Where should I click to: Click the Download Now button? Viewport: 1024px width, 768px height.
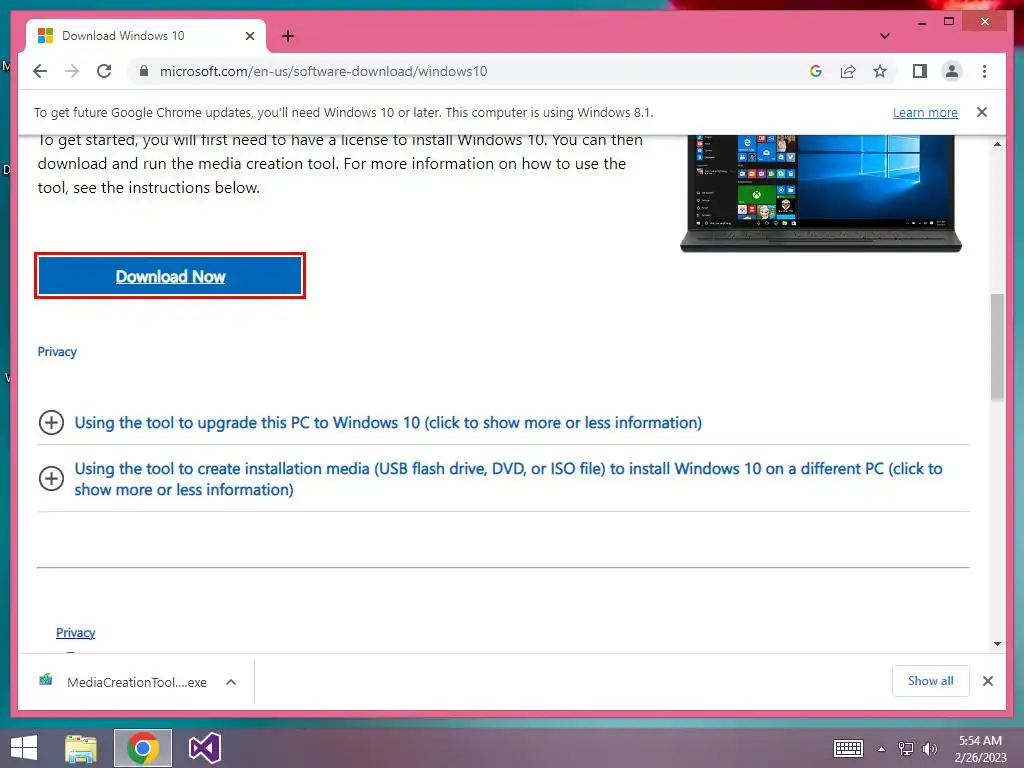click(170, 276)
